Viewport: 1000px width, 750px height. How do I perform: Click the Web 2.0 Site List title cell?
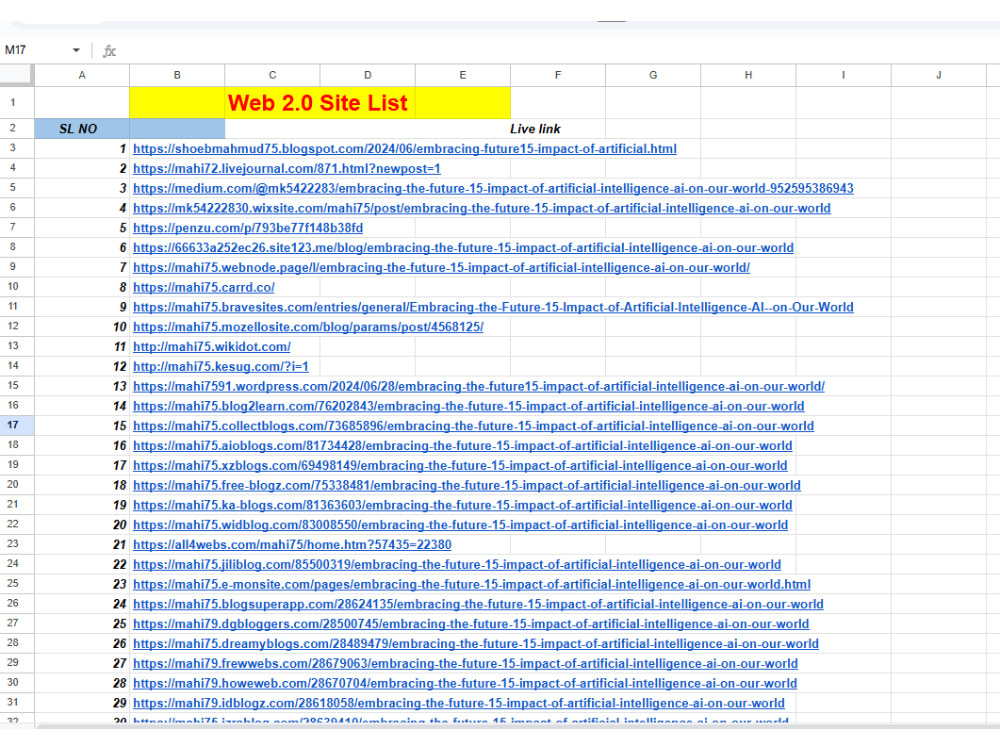click(320, 103)
